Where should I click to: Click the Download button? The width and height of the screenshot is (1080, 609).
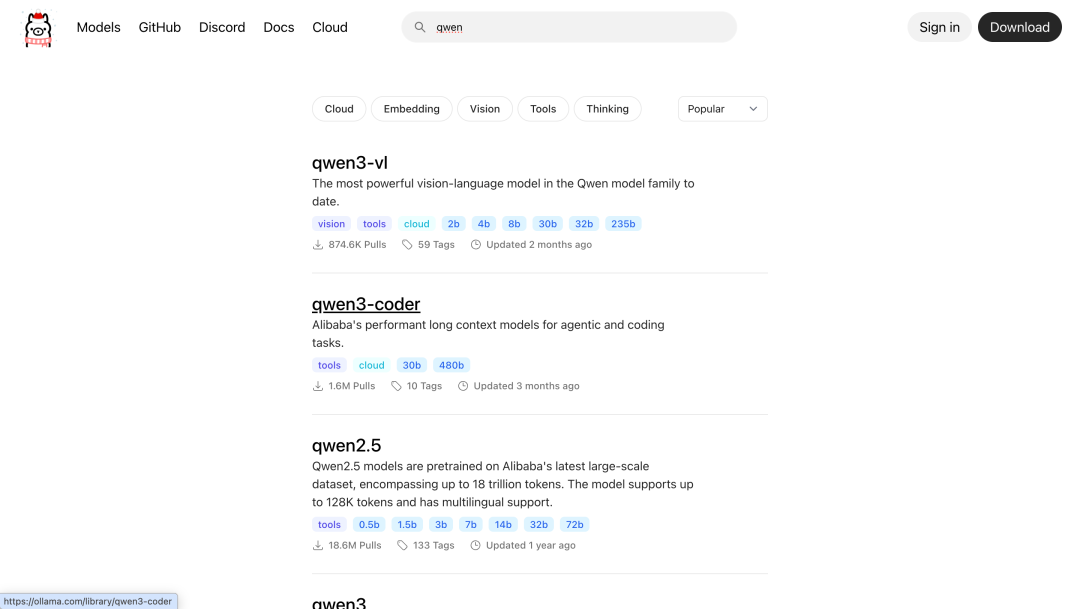(1019, 27)
